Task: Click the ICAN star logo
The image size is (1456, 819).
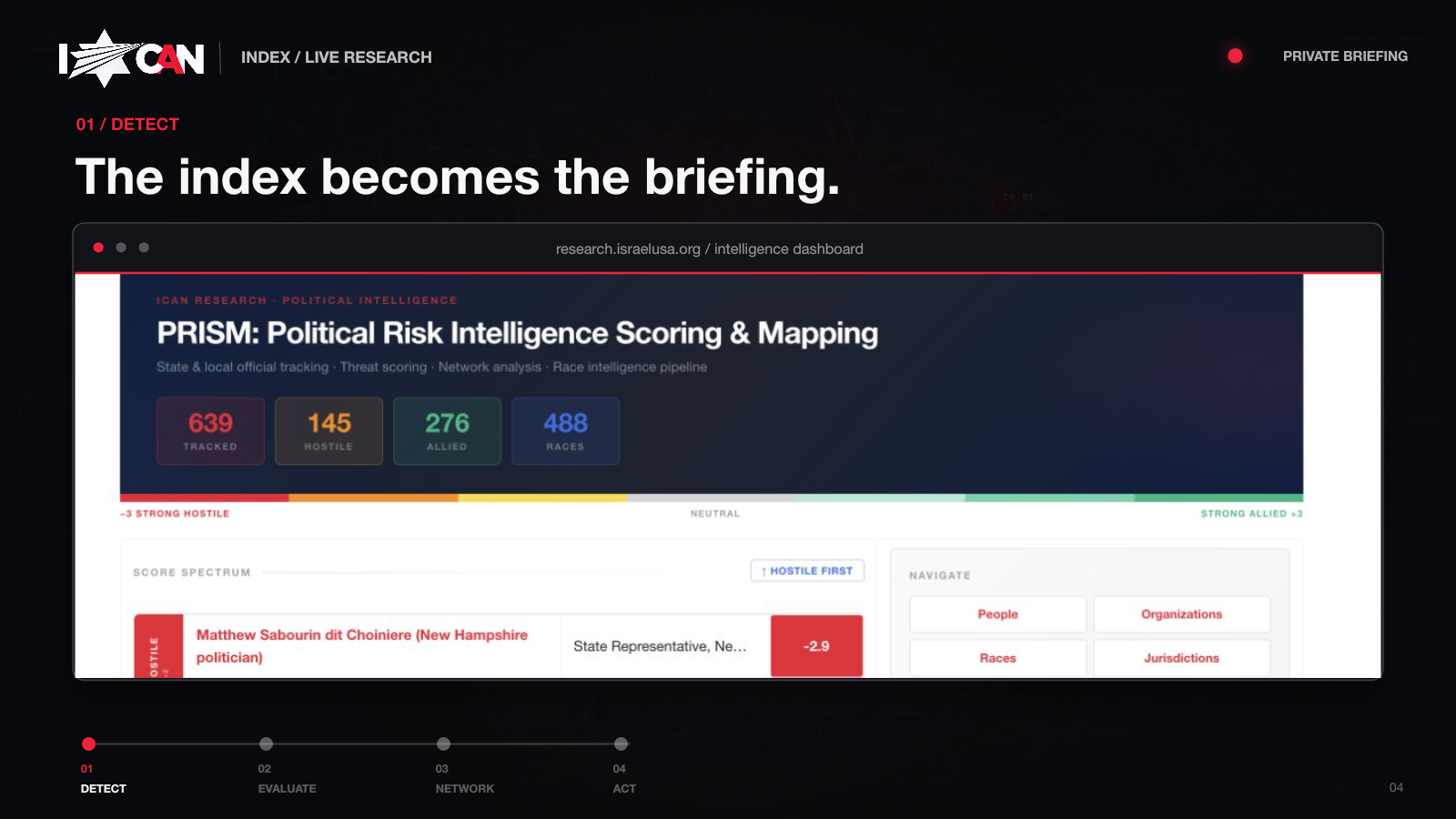Action: [x=131, y=58]
